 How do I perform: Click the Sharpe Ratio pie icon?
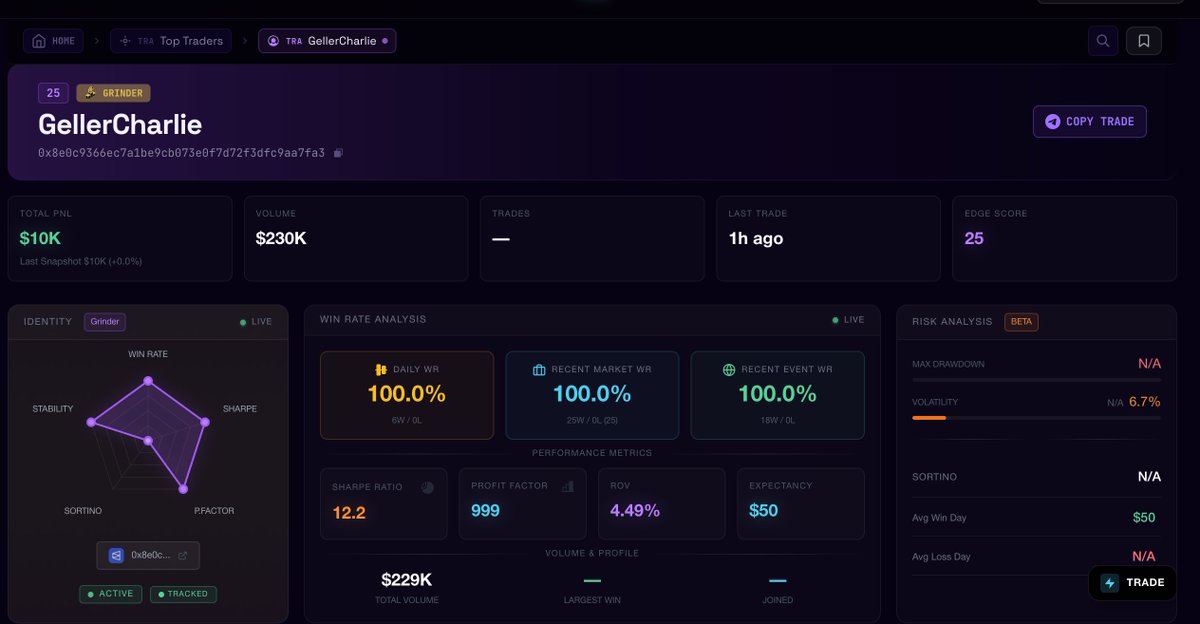click(x=428, y=487)
